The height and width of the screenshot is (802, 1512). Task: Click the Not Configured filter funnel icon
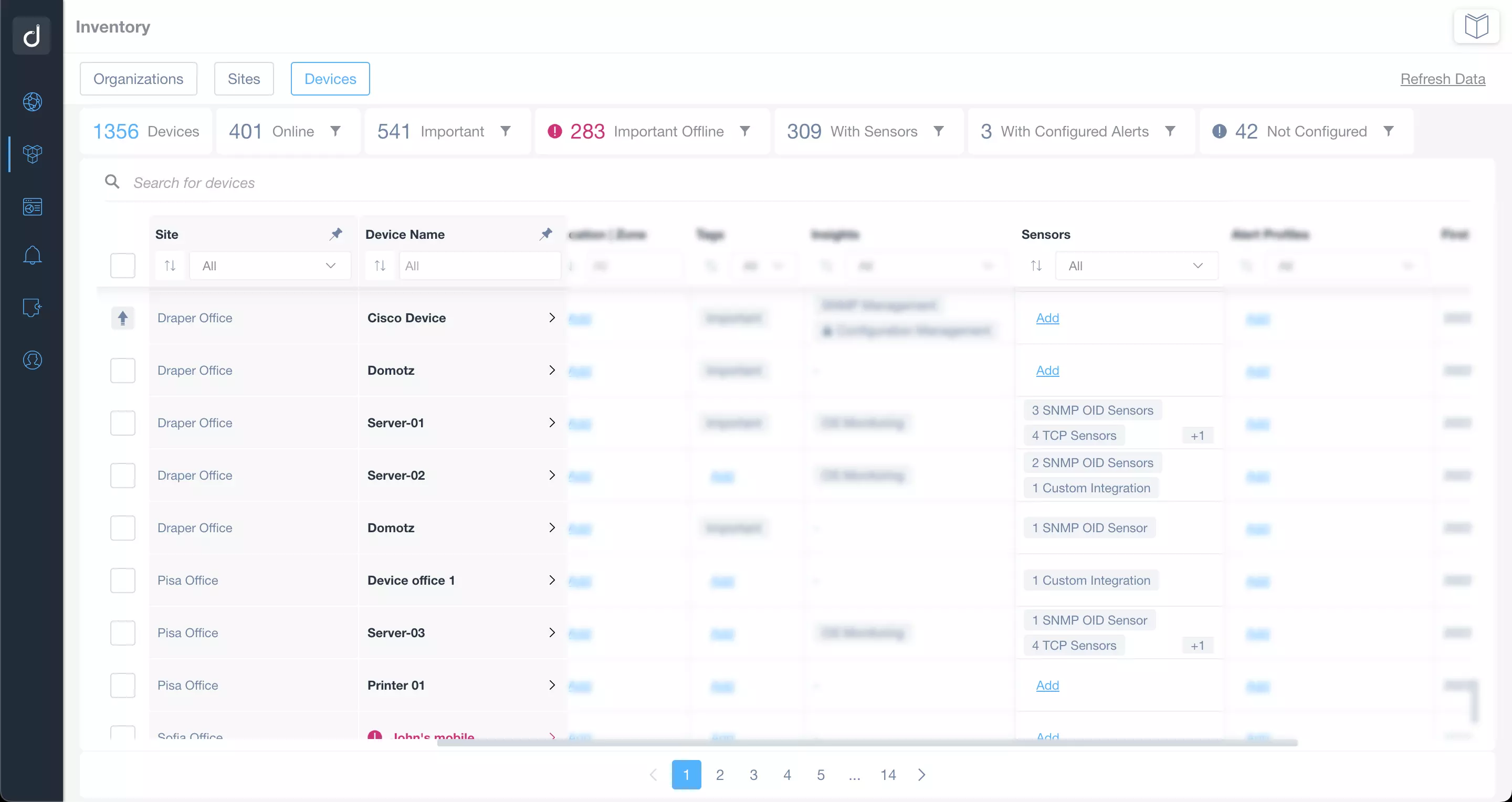click(1388, 131)
